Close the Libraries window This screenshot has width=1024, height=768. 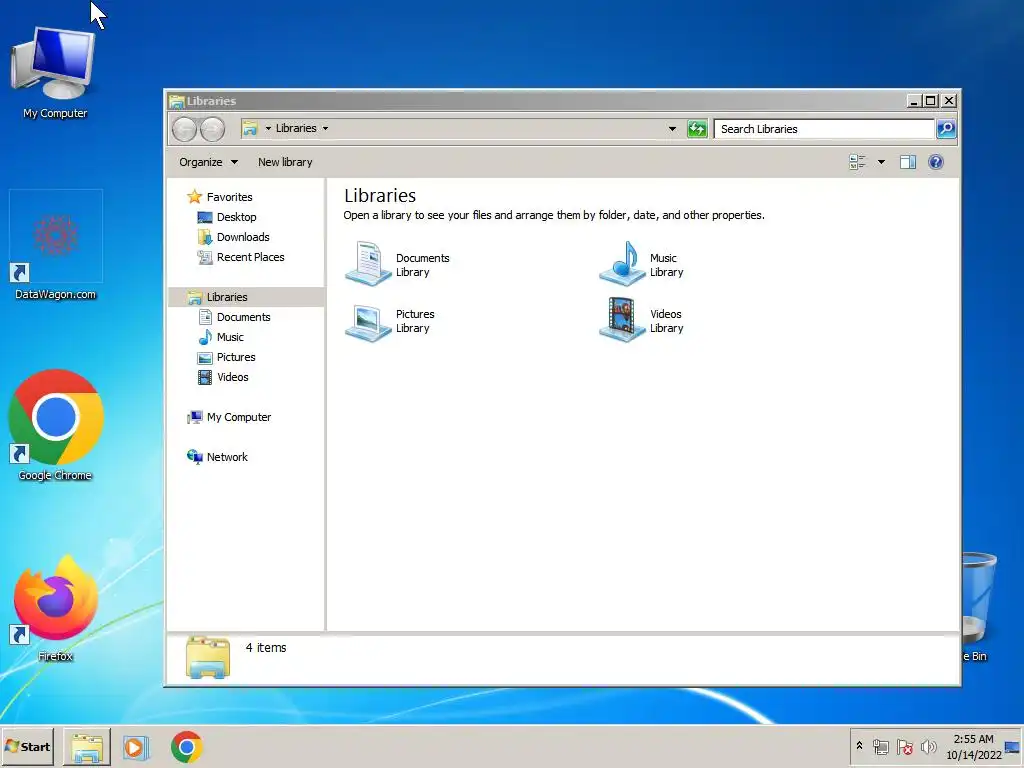[949, 101]
